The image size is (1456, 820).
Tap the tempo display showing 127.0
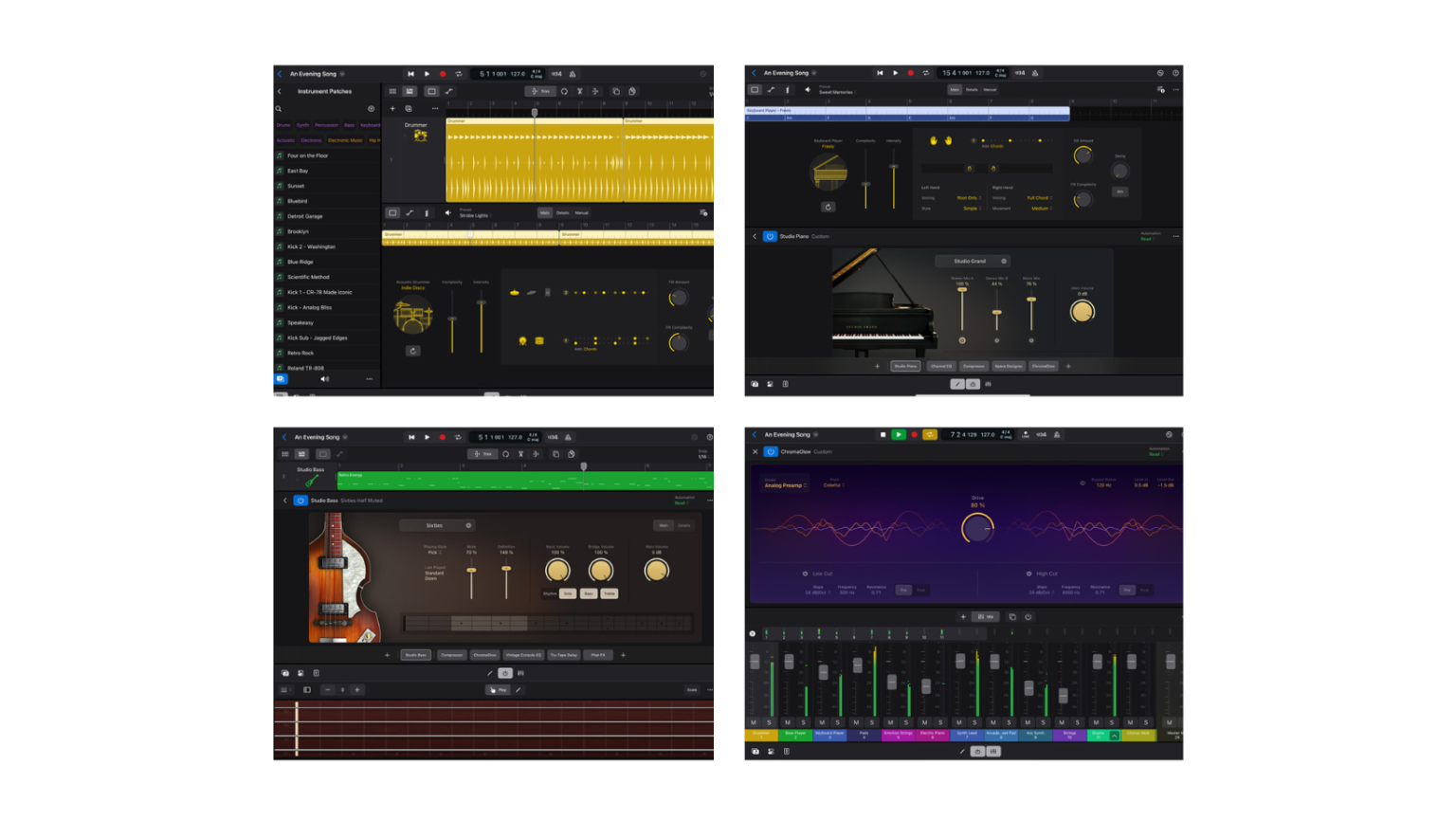[517, 74]
